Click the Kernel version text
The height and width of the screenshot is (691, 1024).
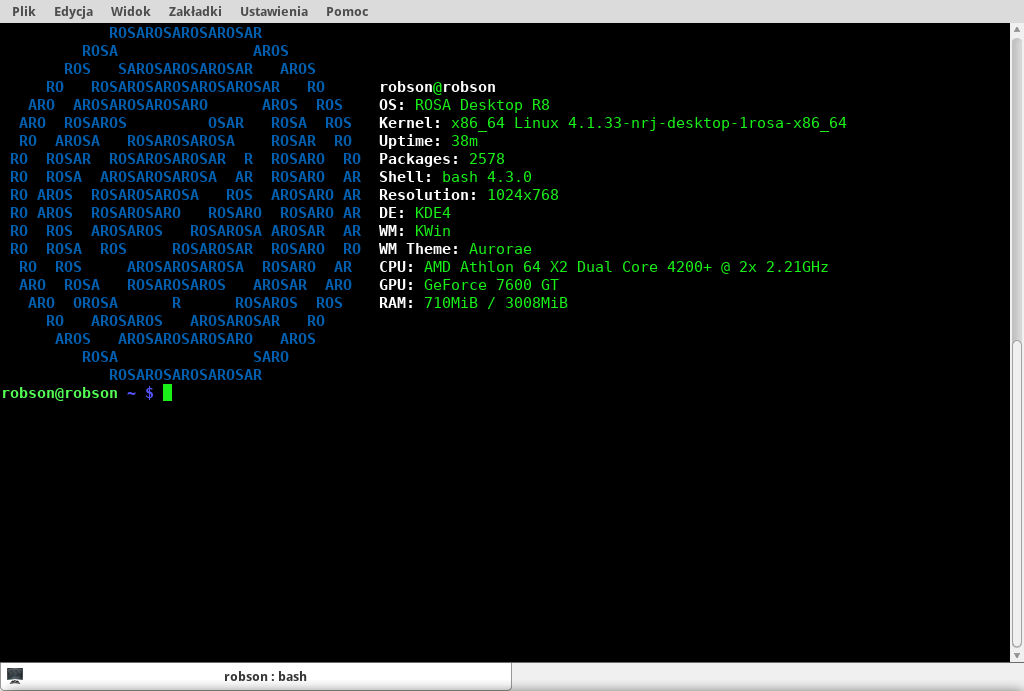[648, 123]
